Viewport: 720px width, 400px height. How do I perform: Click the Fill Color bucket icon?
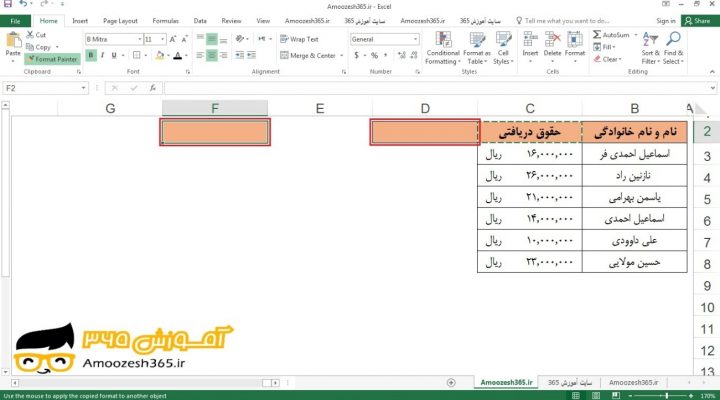click(160, 55)
